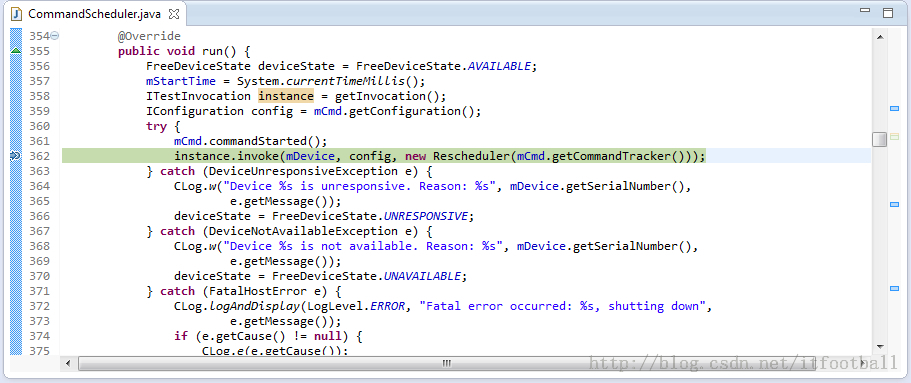Close the CommandScheduler.java tab

click(x=174, y=13)
